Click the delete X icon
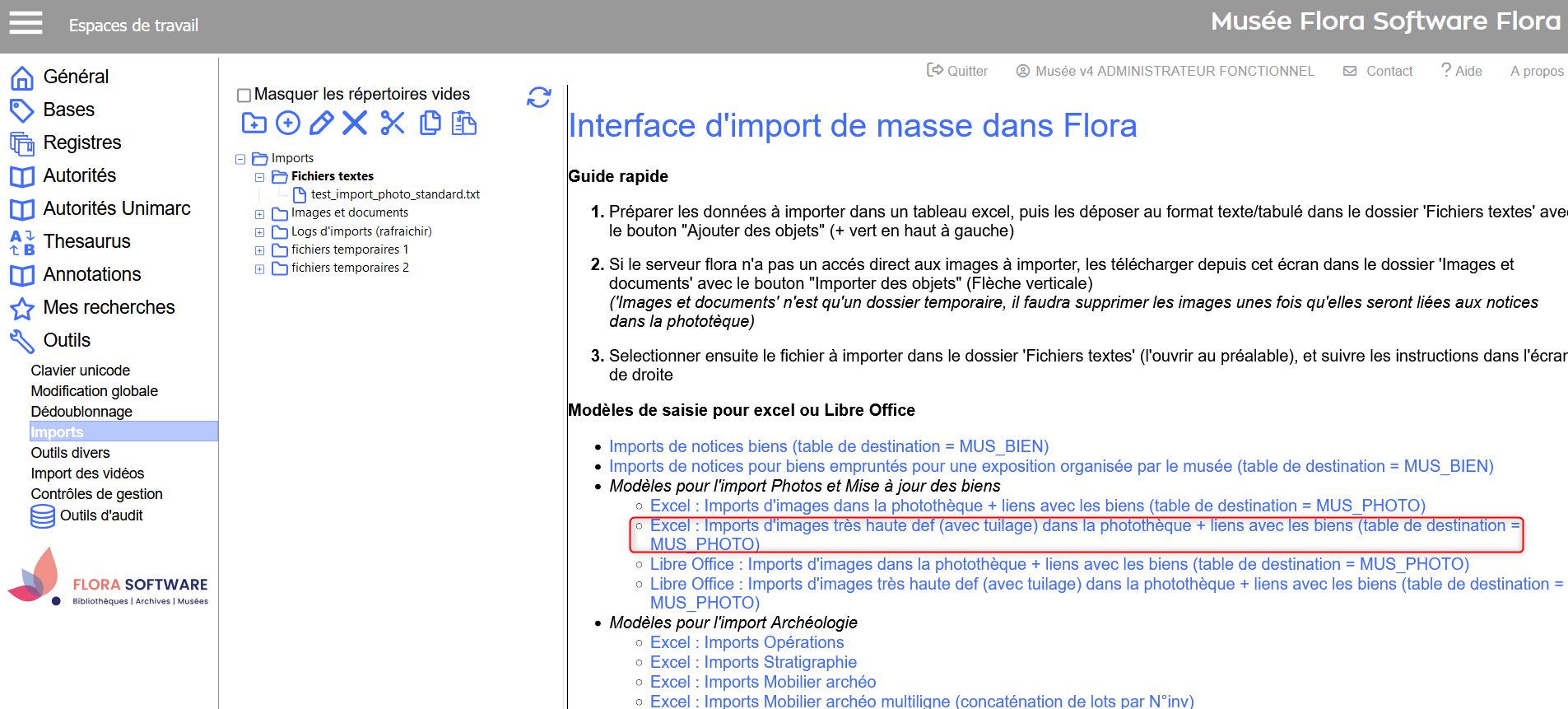The width and height of the screenshot is (1568, 709). (355, 123)
